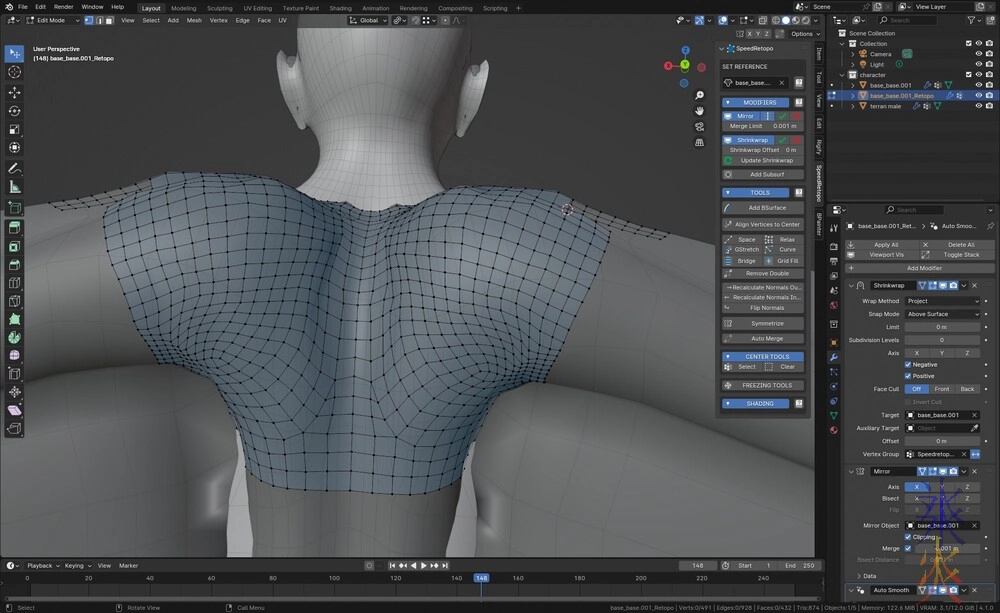This screenshot has width=1000, height=613.
Task: Select the Measure tool
Action: click(14, 187)
